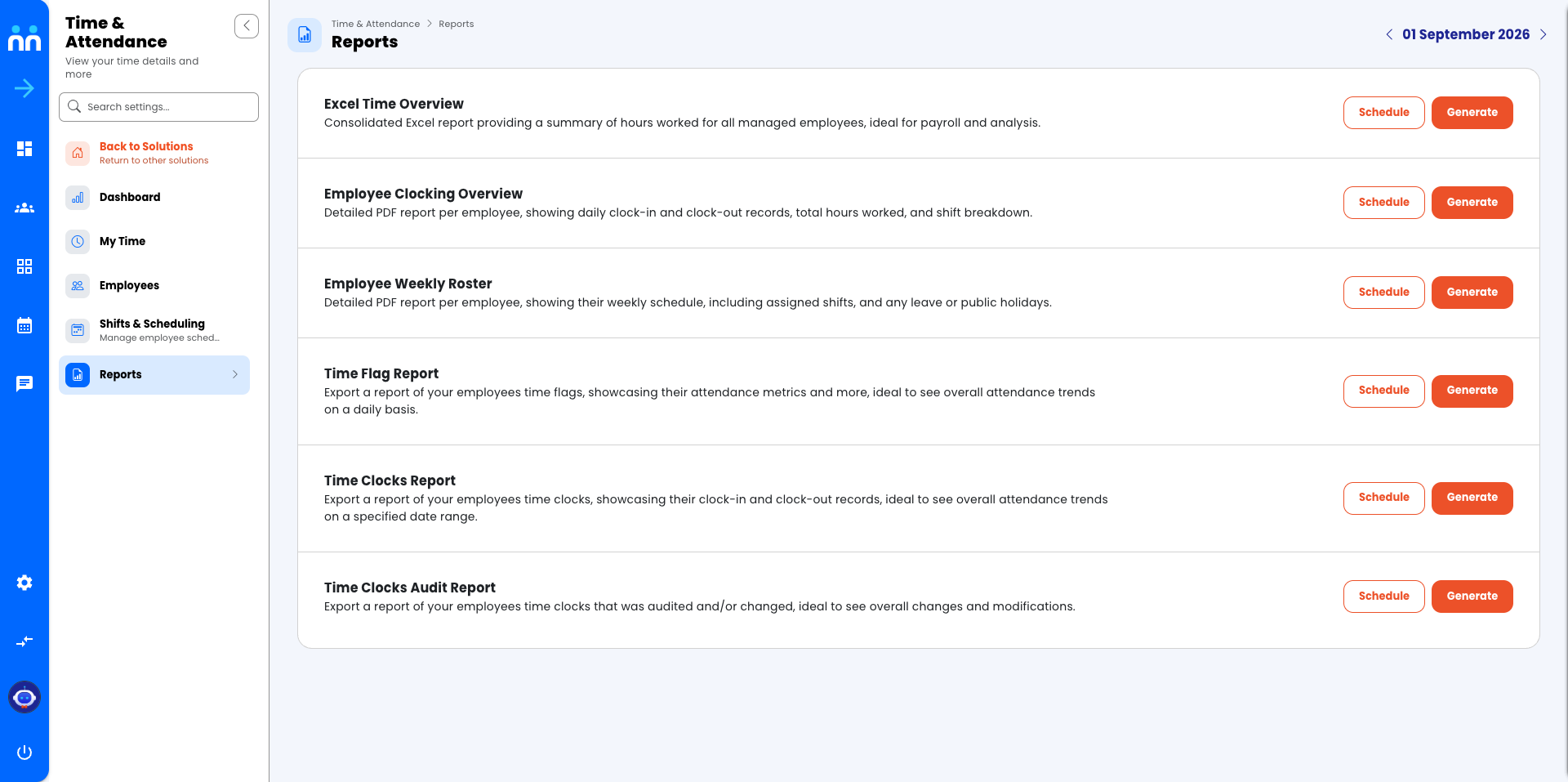Open the assistant bot avatar icon

(24, 697)
